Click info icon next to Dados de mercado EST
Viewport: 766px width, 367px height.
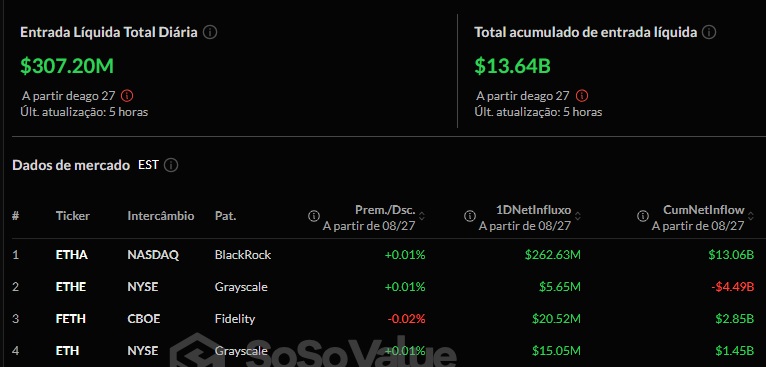tap(170, 165)
